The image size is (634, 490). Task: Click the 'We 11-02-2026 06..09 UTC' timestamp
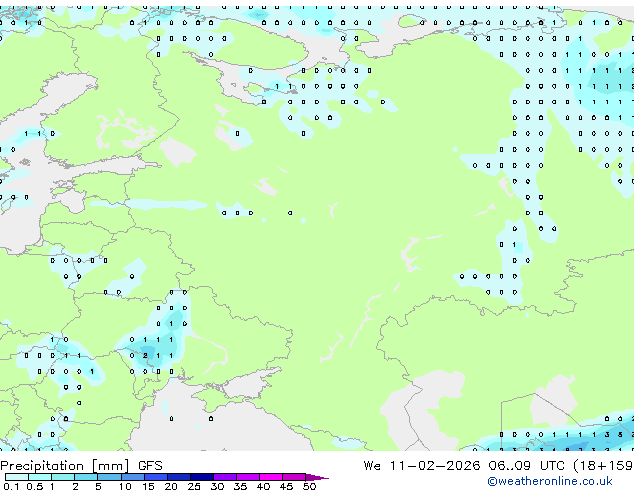[464, 466]
